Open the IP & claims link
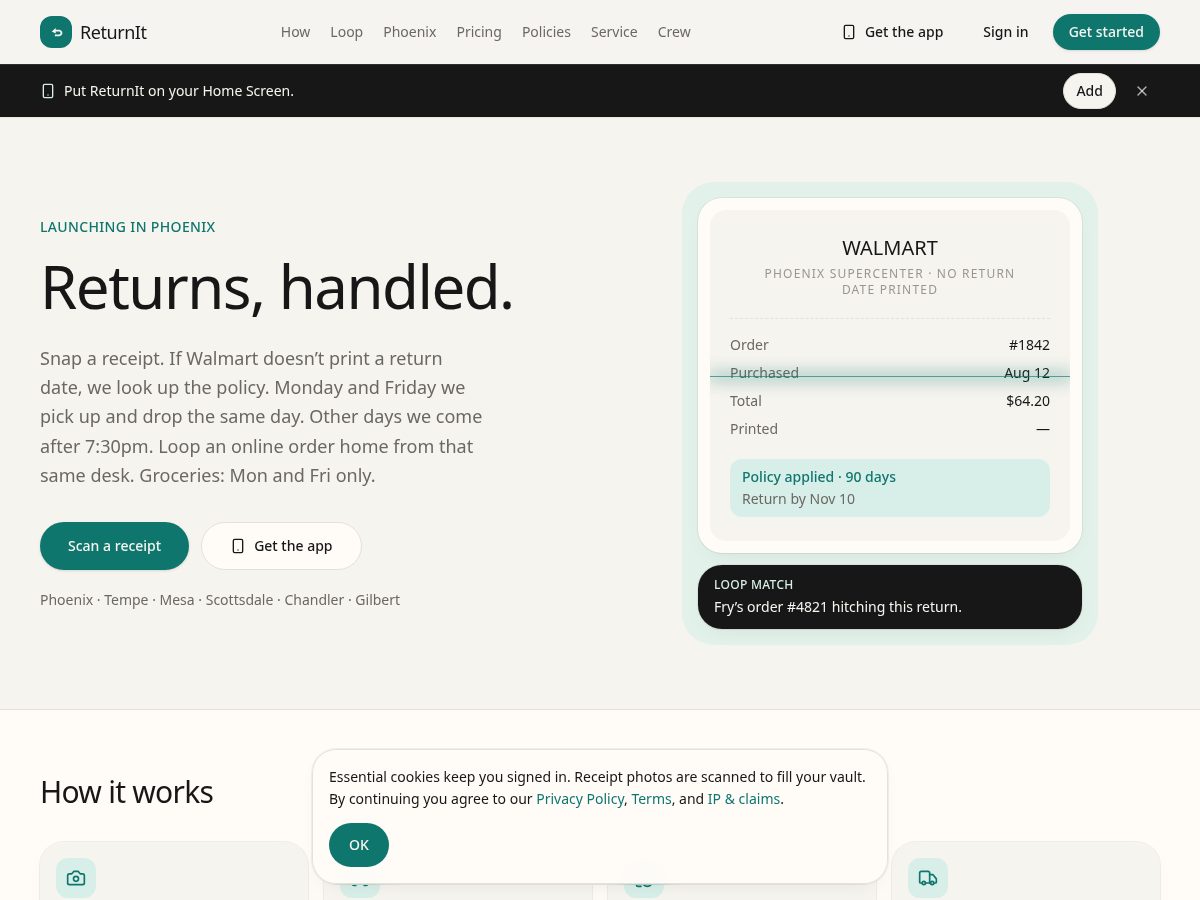Screen dimensions: 1200x900 click(x=744, y=799)
